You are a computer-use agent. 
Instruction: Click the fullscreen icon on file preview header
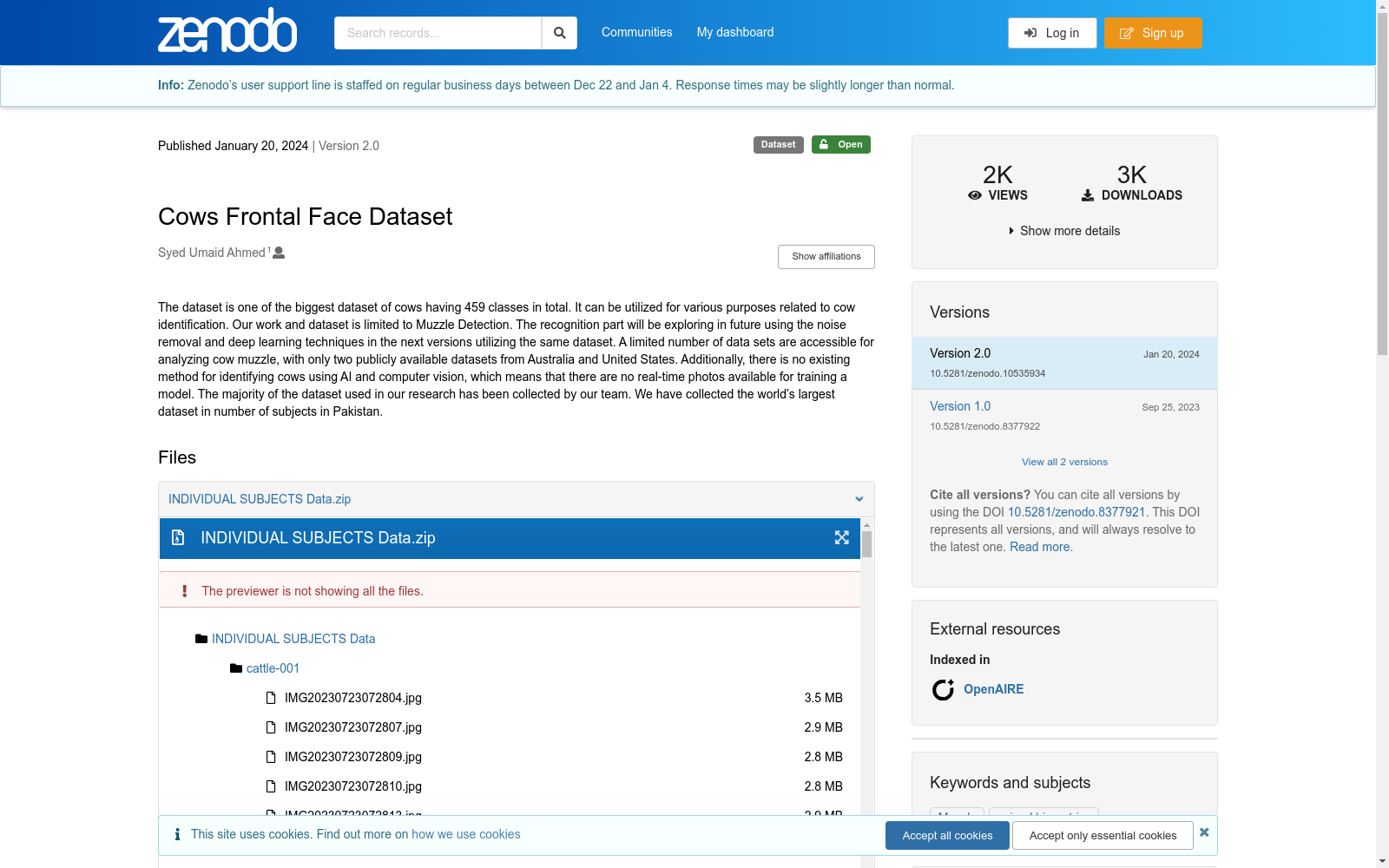pyautogui.click(x=842, y=538)
